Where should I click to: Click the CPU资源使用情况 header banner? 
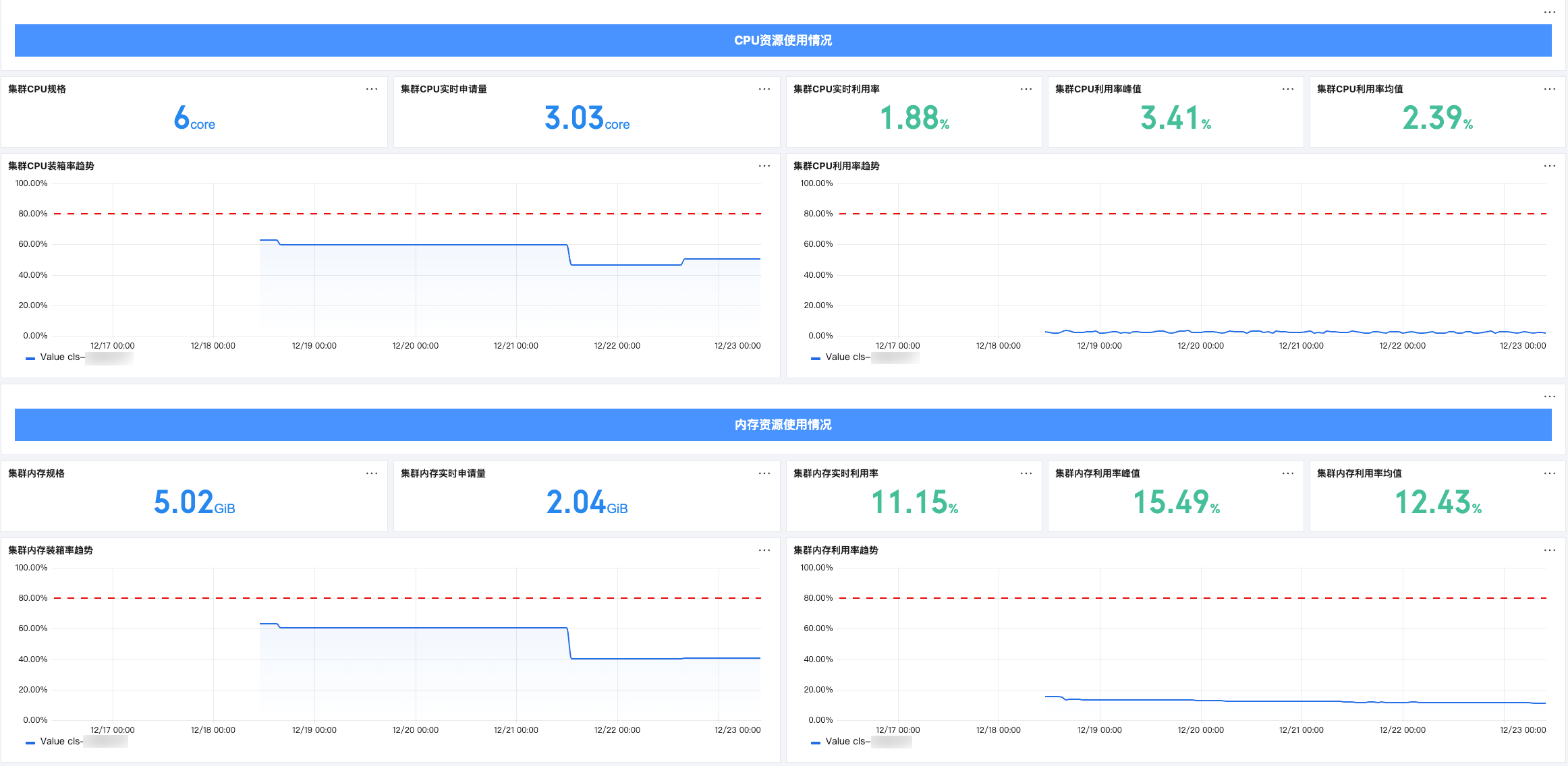783,40
